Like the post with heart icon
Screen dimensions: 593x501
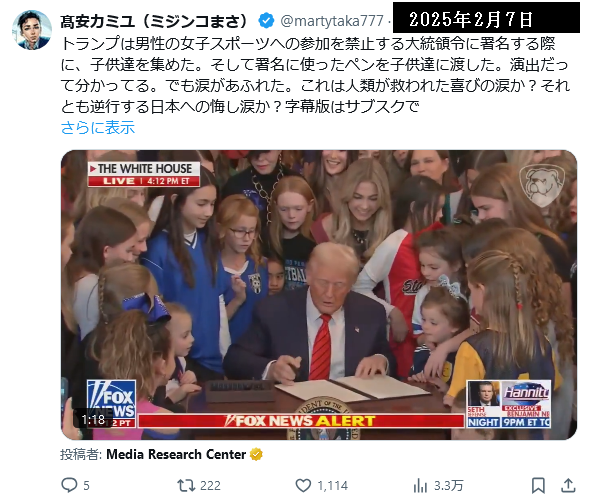click(303, 485)
